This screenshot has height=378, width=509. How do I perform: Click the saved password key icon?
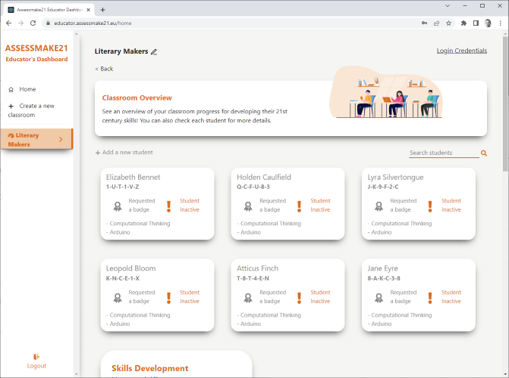(x=424, y=23)
